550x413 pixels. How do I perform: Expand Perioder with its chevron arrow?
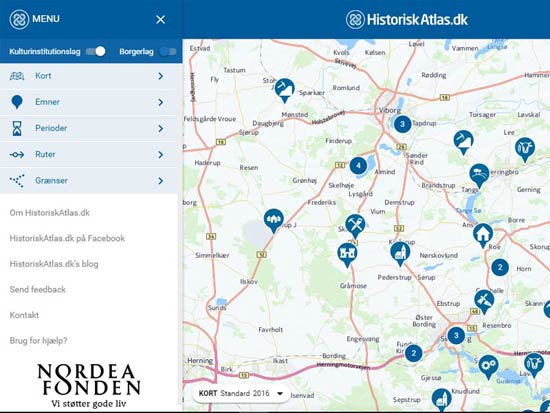coord(161,128)
